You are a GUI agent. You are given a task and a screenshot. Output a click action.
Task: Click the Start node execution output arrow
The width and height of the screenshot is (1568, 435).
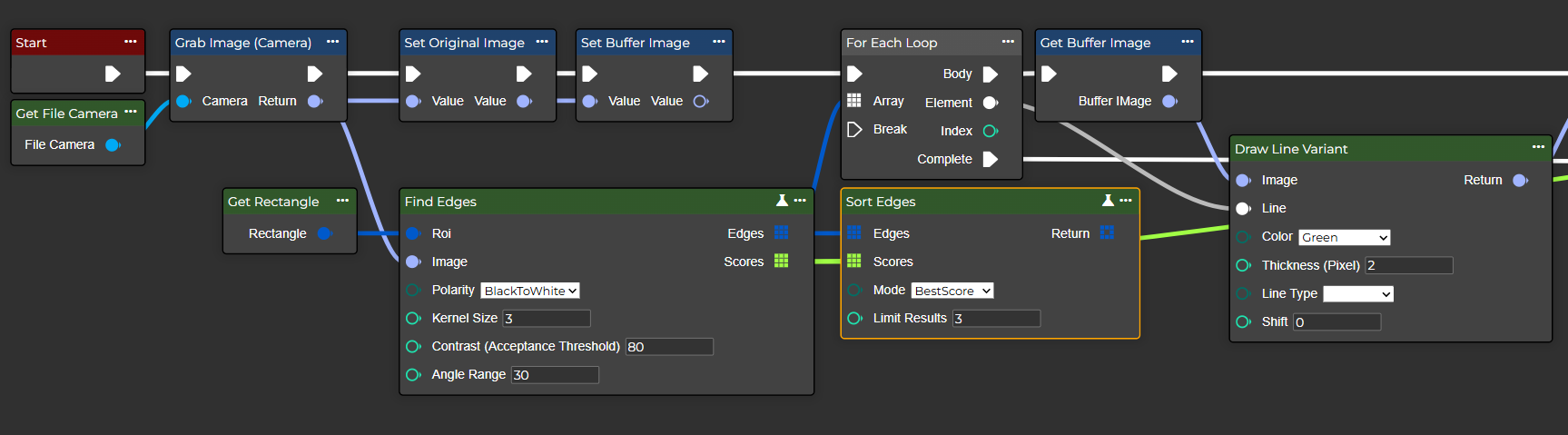pyautogui.click(x=113, y=74)
